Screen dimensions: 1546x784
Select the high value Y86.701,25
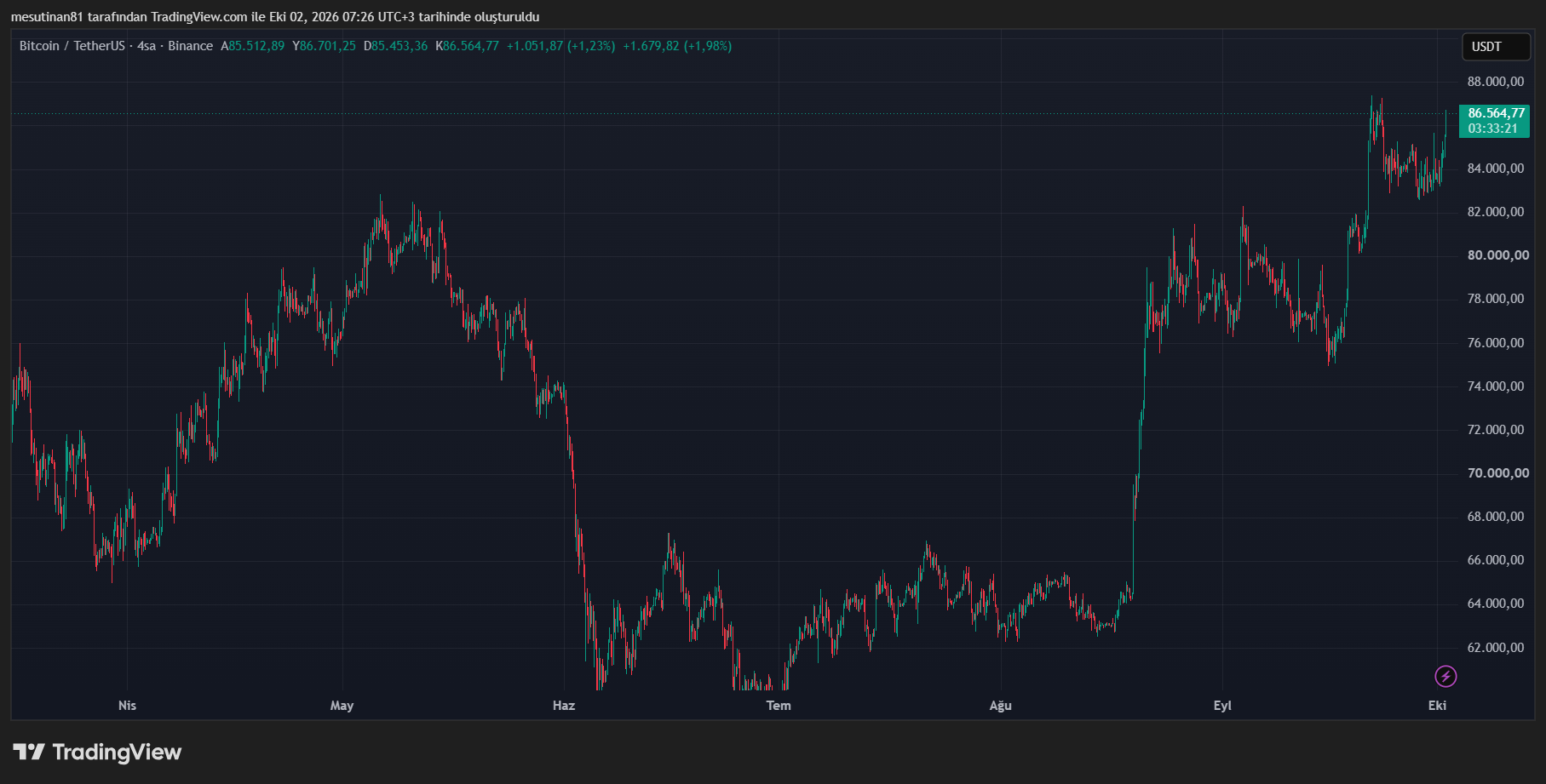(x=325, y=46)
